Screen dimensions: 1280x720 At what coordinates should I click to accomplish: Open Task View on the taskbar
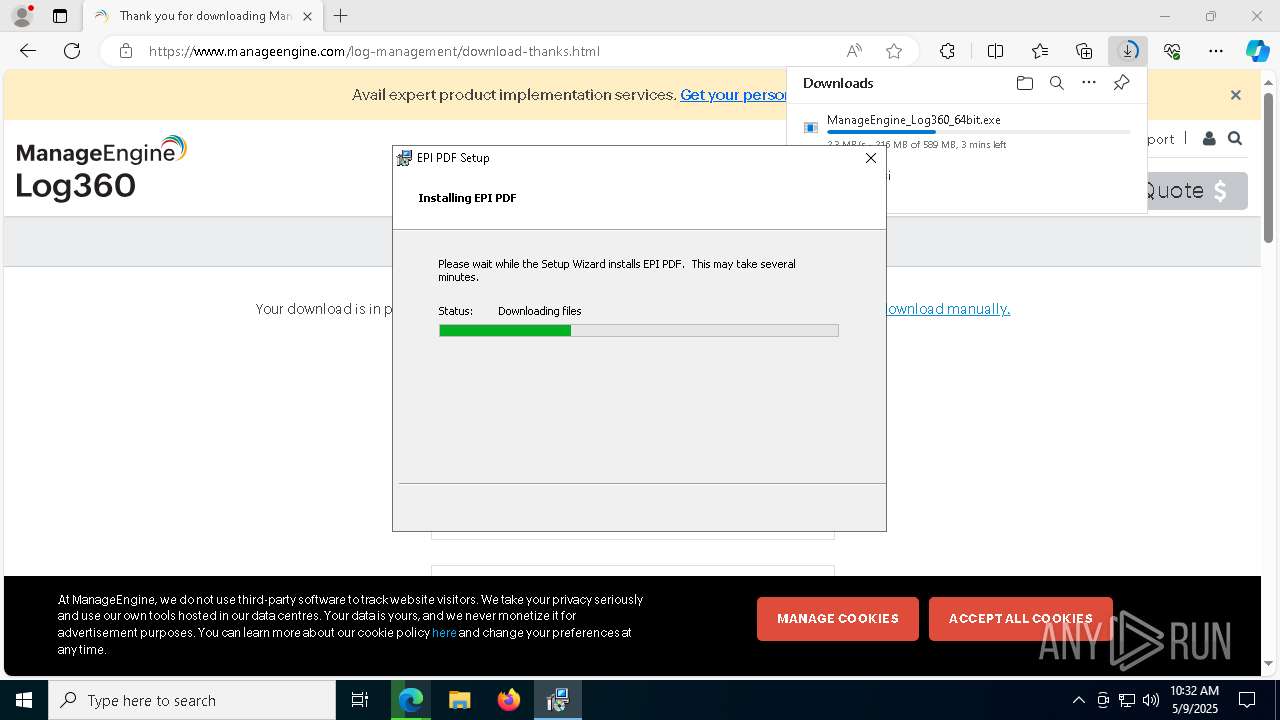(x=360, y=700)
